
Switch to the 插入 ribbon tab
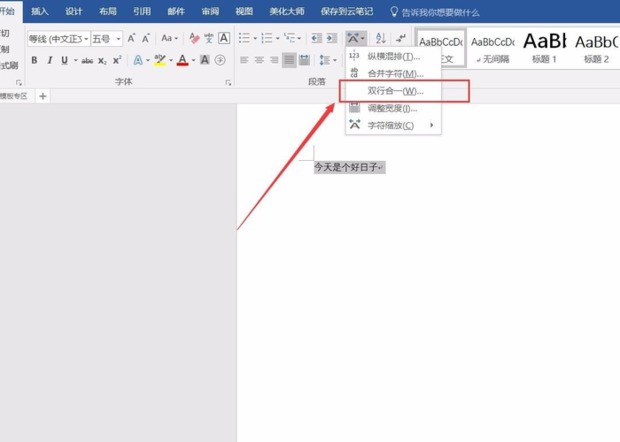coord(39,12)
